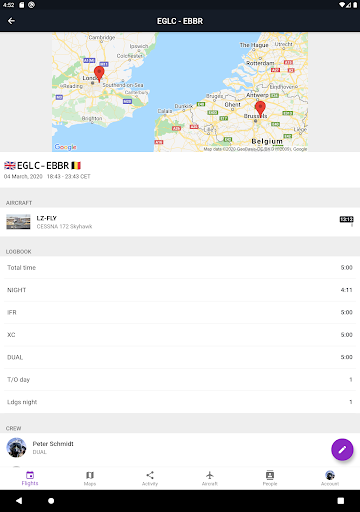The image size is (360, 512).
Task: Open Peter Schmidt crew entry
Action: click(180, 448)
